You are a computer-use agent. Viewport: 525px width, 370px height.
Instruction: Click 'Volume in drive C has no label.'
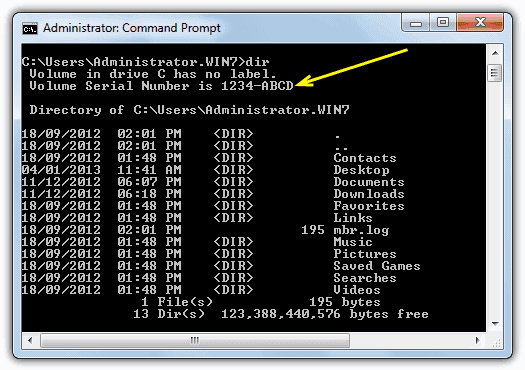point(153,74)
